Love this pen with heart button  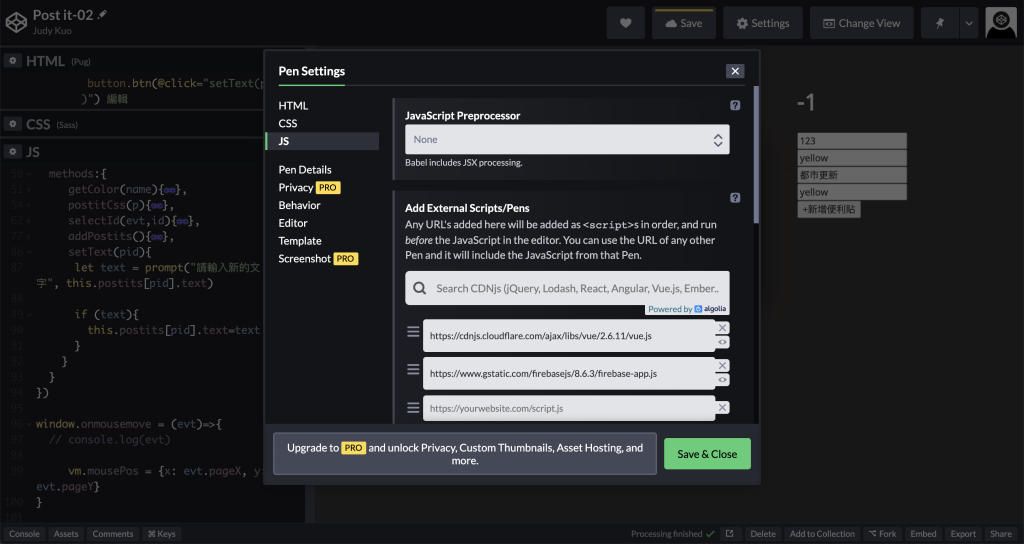pyautogui.click(x=626, y=24)
